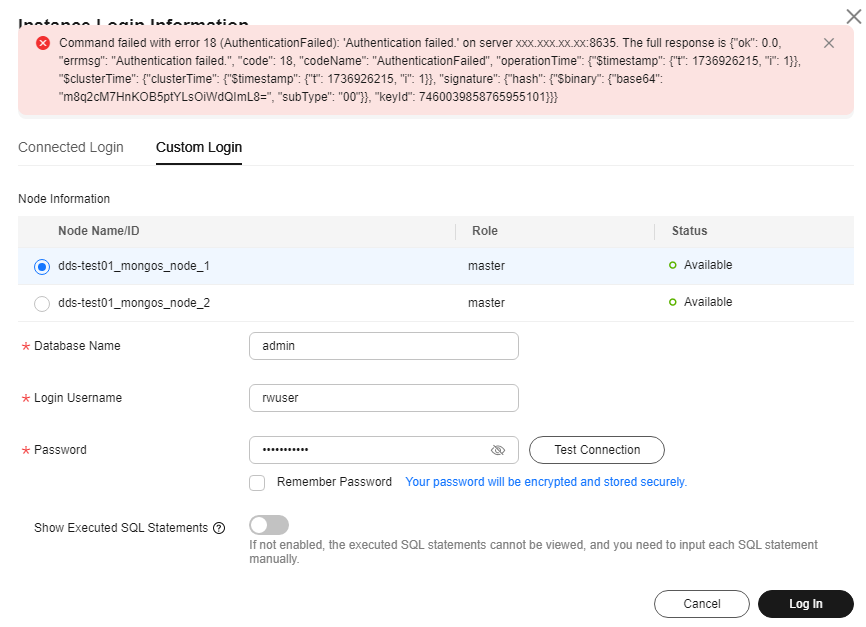Check the Remember Password checkbox
The height and width of the screenshot is (627, 866).
(257, 483)
